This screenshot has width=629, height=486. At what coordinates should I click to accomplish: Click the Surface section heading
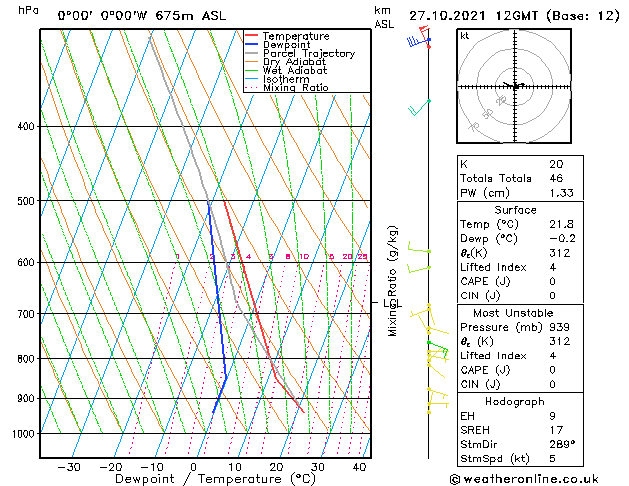click(515, 211)
